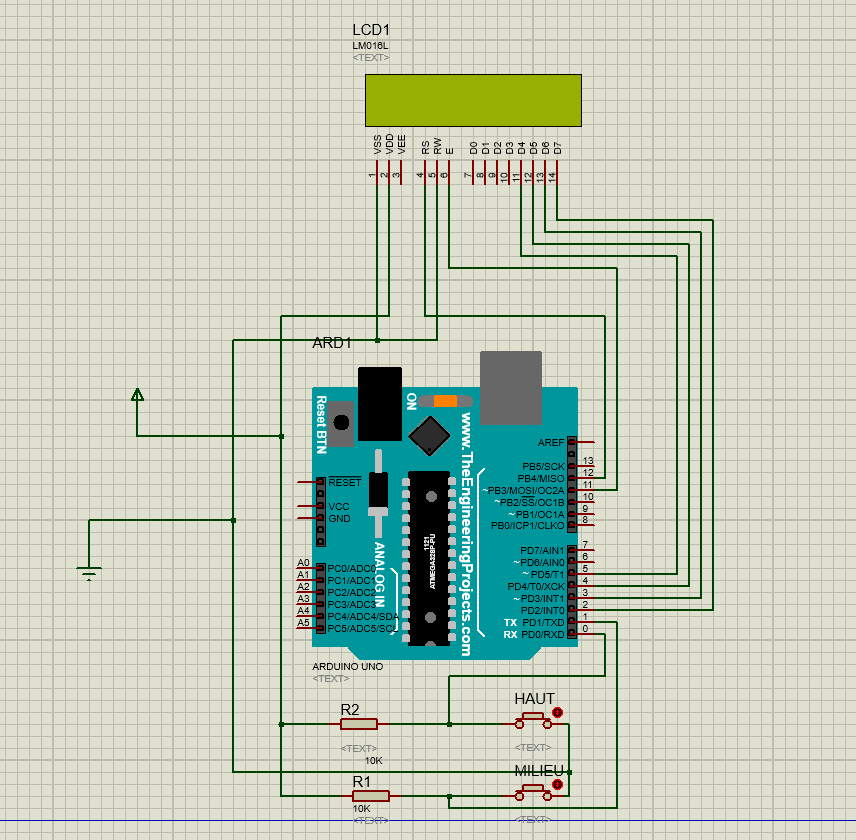Click the LCD RS pin
The image size is (856, 840).
tap(425, 173)
